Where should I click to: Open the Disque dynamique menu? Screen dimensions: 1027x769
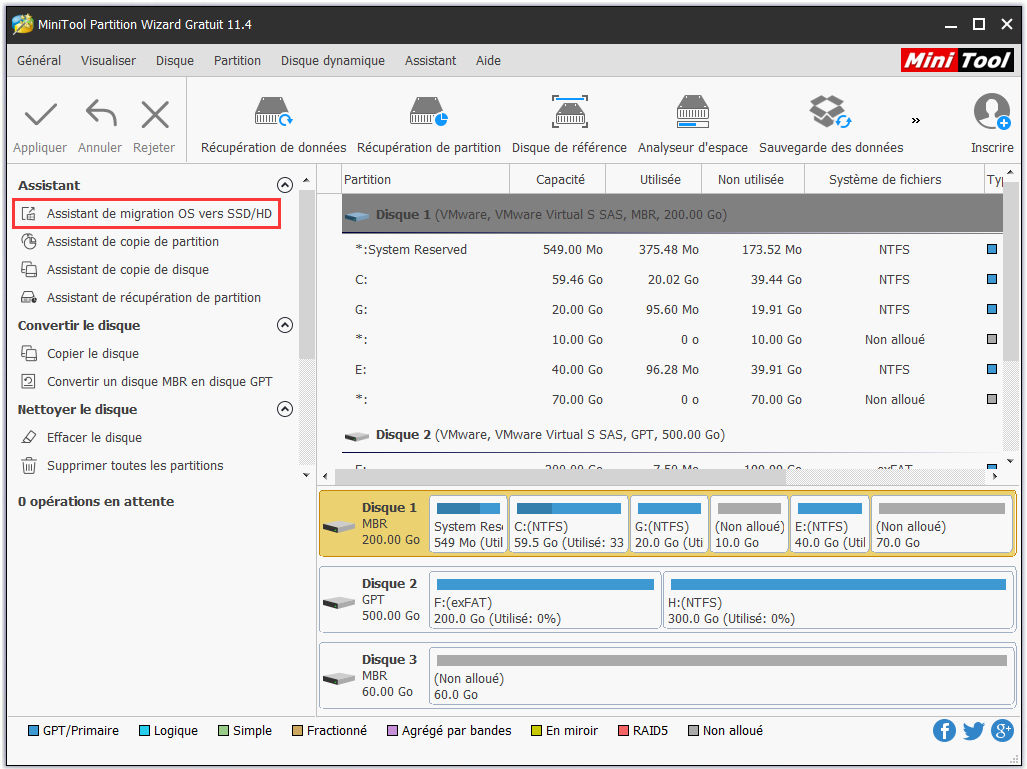pyautogui.click(x=333, y=60)
